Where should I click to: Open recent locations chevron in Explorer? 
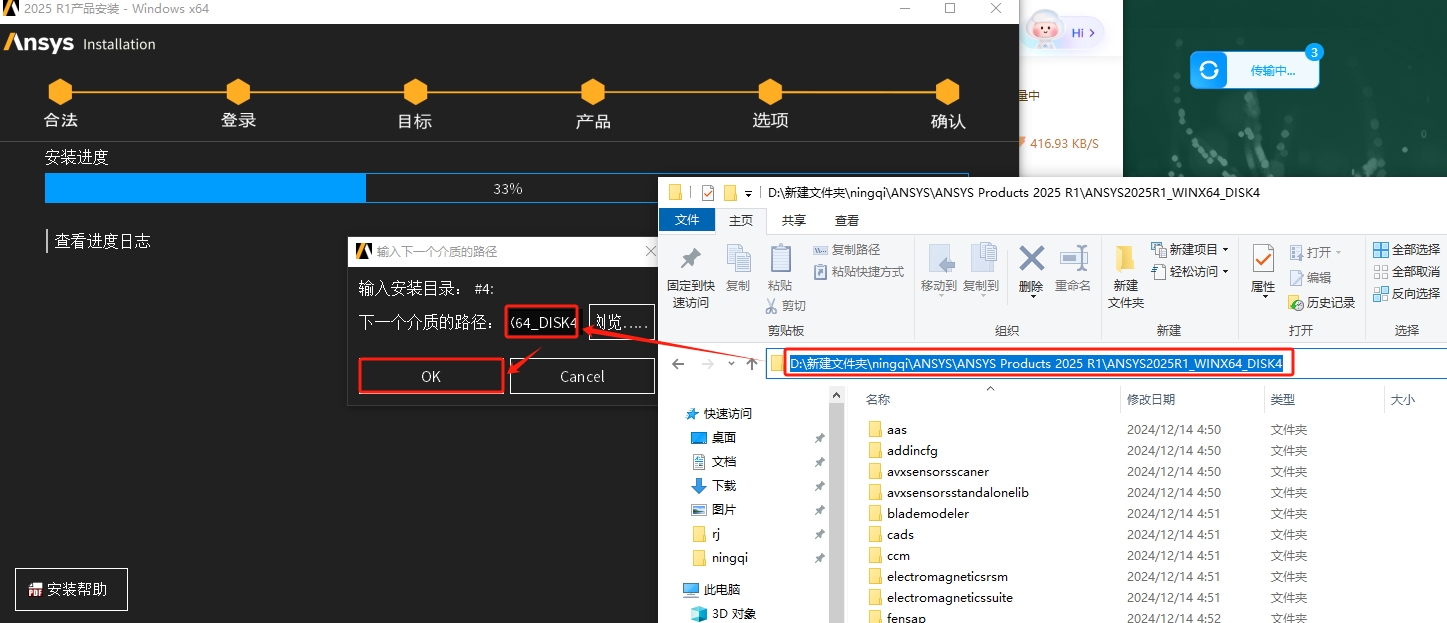click(x=731, y=364)
